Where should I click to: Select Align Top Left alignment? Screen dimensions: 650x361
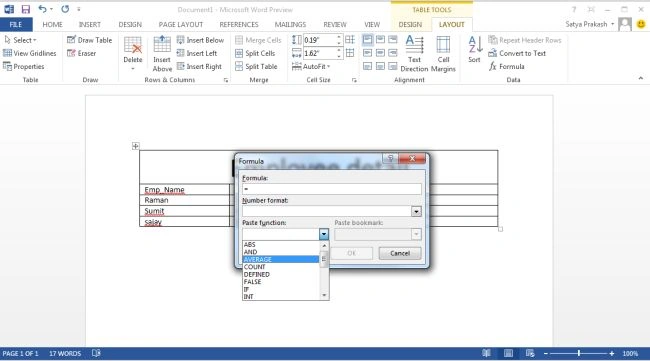(367, 40)
